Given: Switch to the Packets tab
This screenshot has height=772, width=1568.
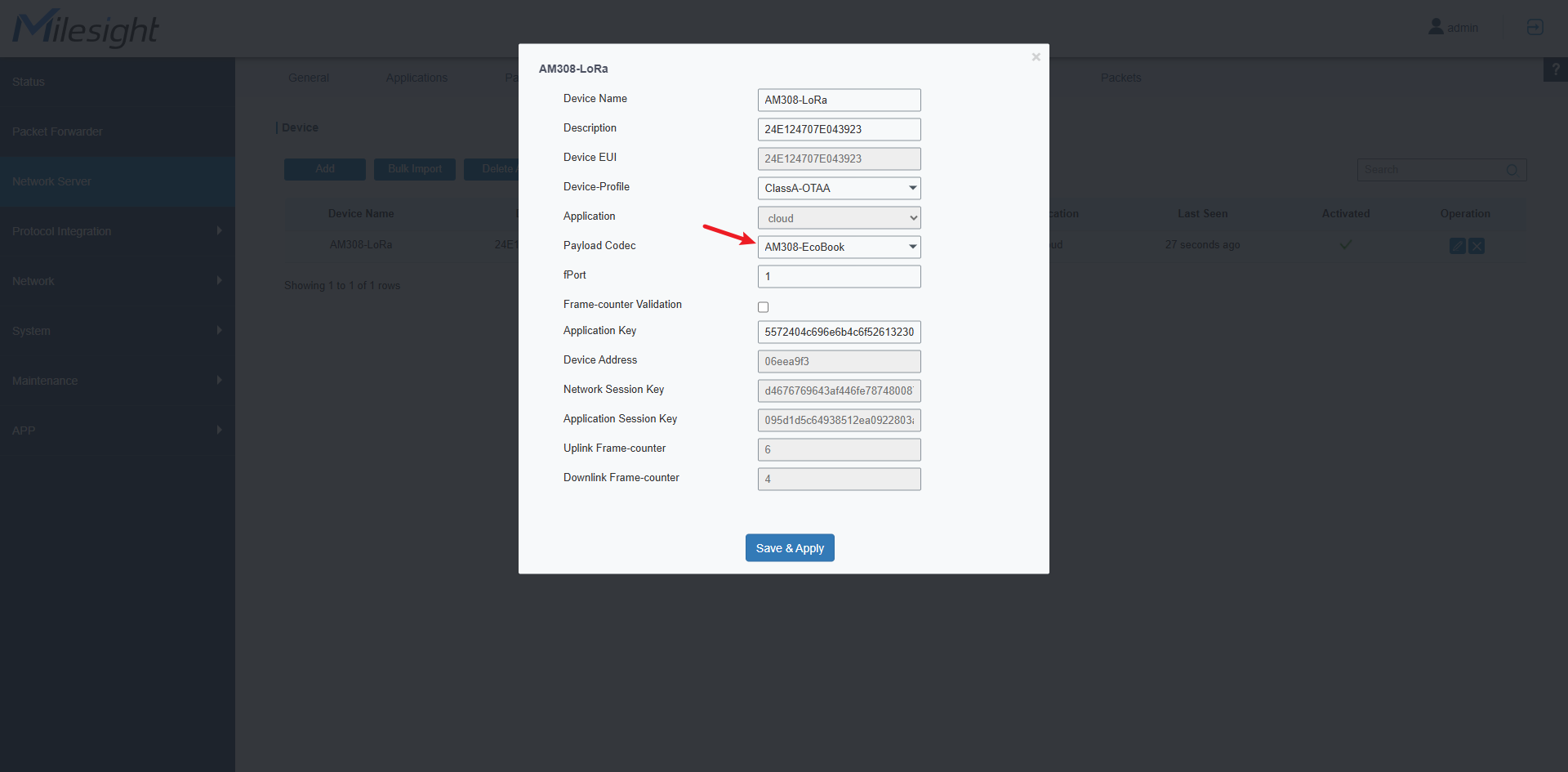Looking at the screenshot, I should pyautogui.click(x=1120, y=78).
